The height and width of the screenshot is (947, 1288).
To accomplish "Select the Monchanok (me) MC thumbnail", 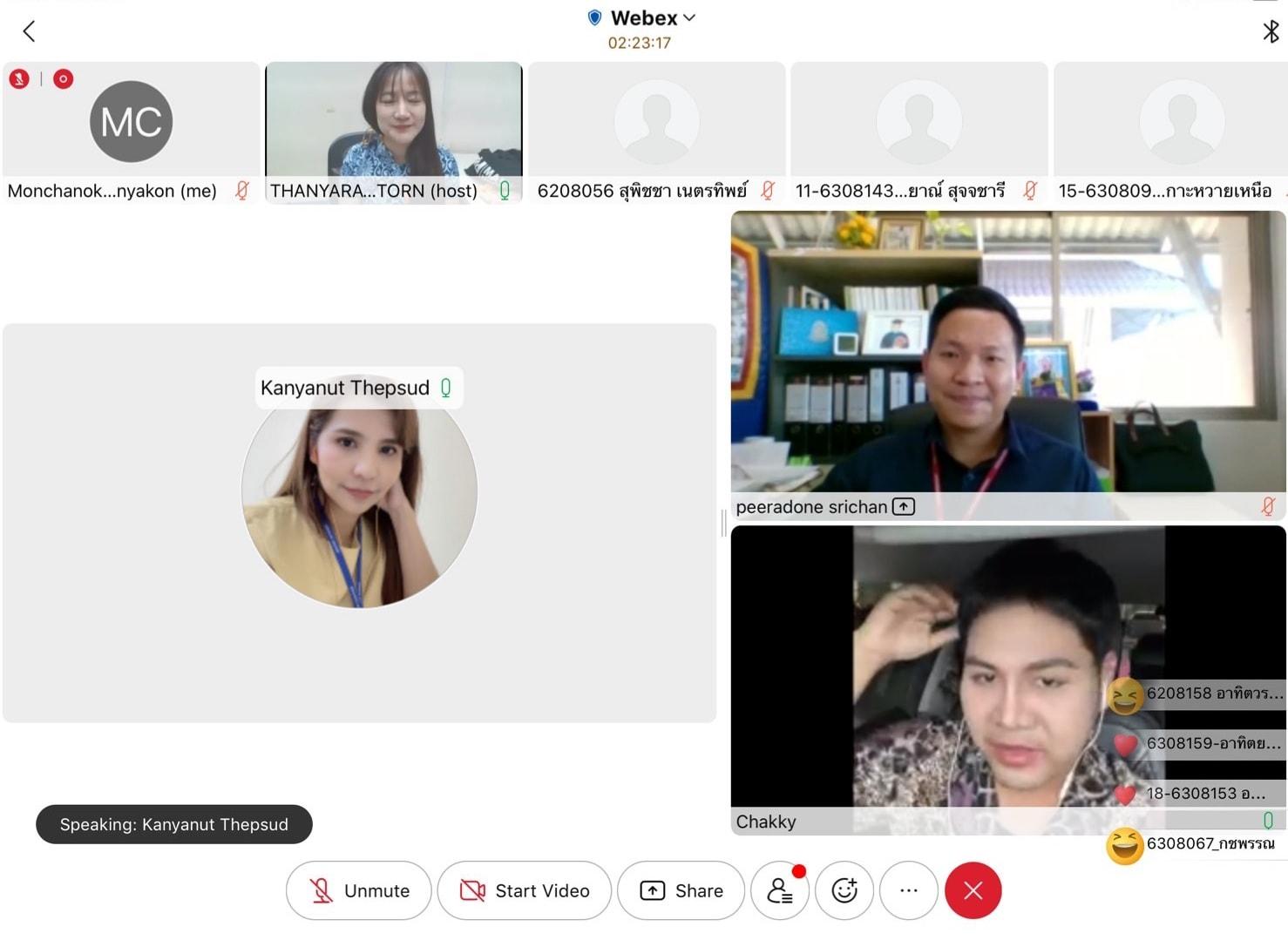I will tap(131, 132).
